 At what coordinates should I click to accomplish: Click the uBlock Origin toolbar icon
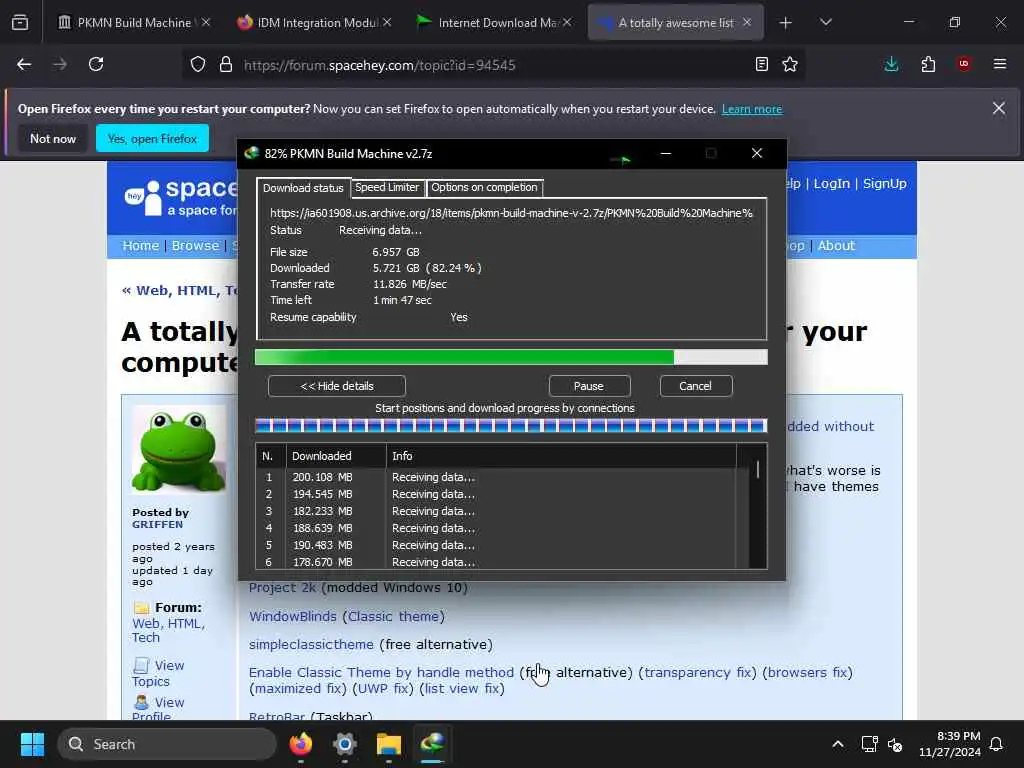click(x=964, y=64)
